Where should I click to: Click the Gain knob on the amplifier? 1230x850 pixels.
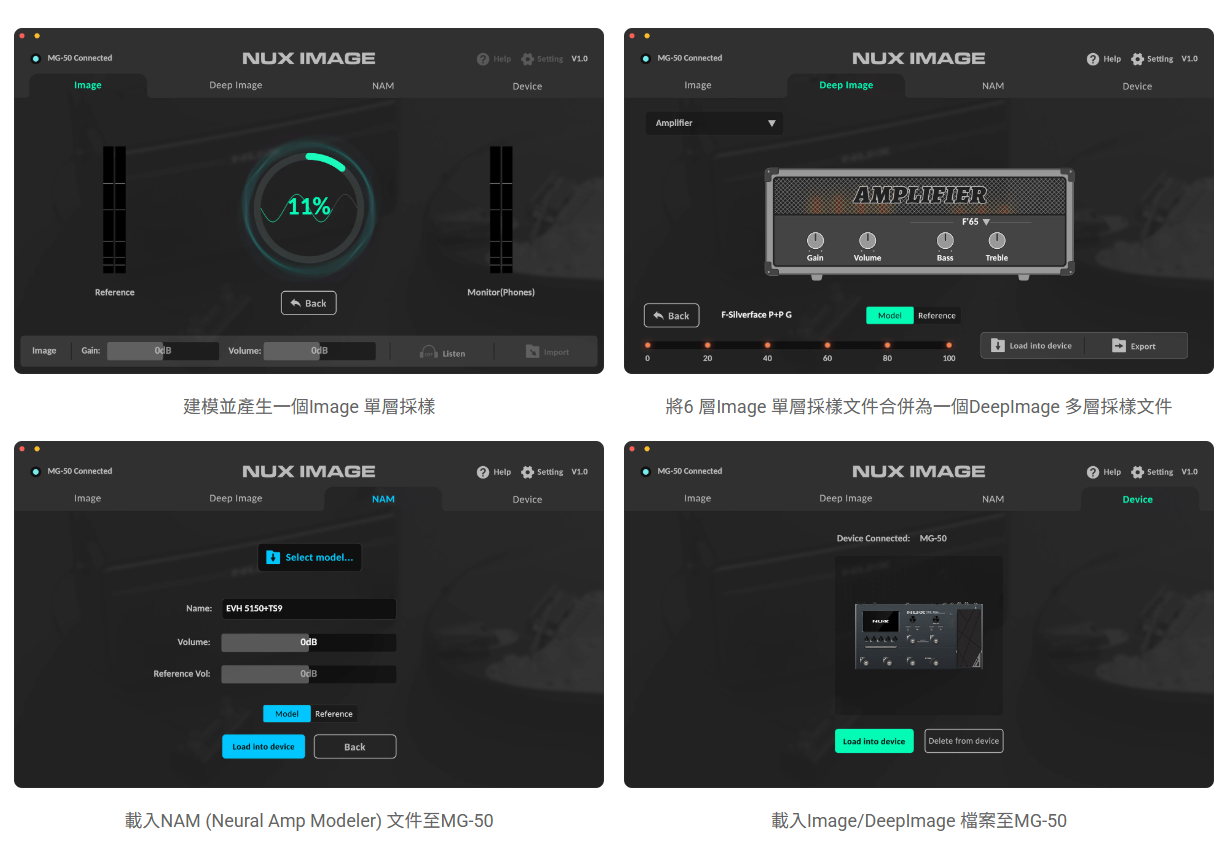815,241
